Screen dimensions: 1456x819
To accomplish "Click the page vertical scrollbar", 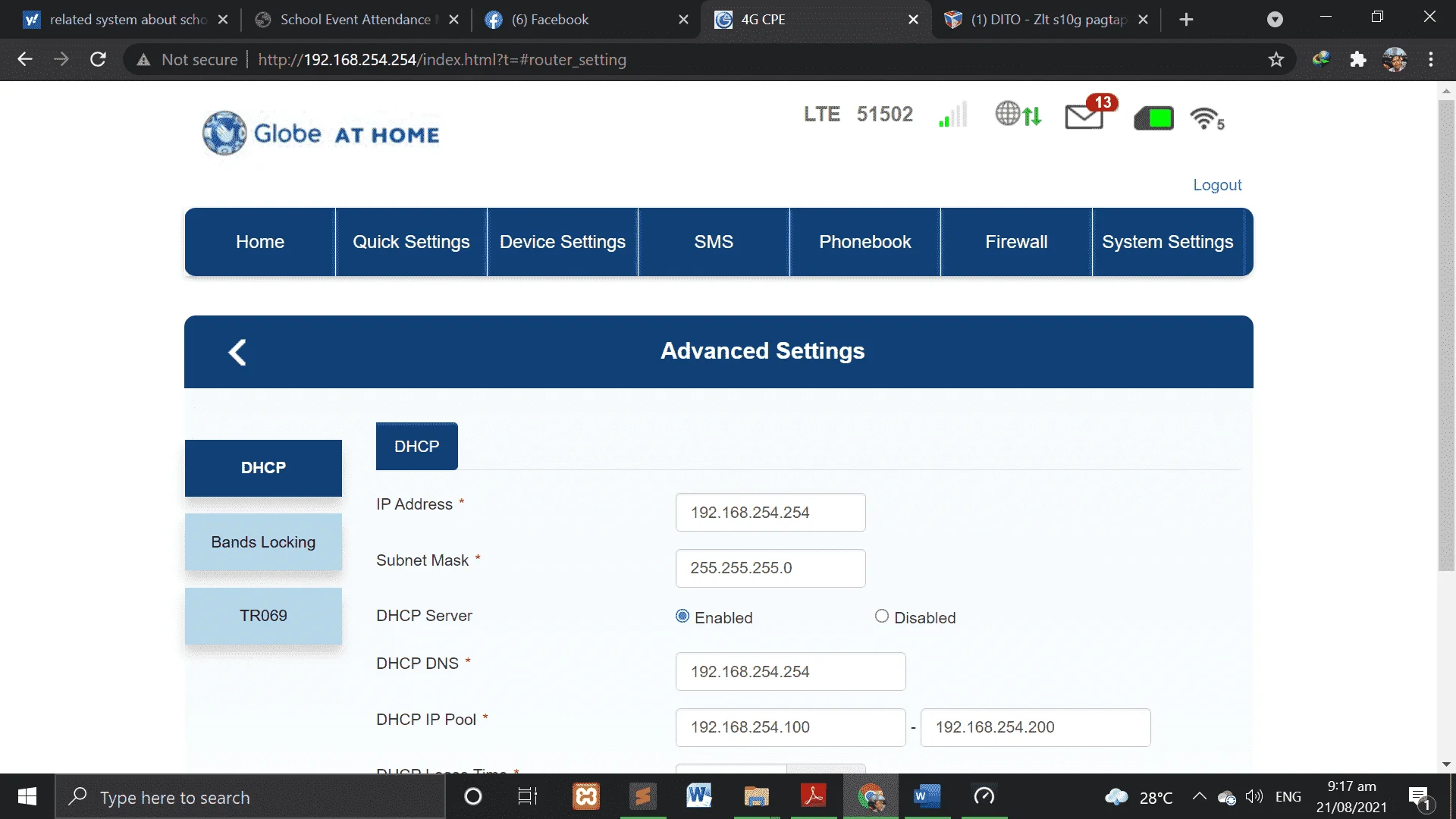I will point(1446,334).
